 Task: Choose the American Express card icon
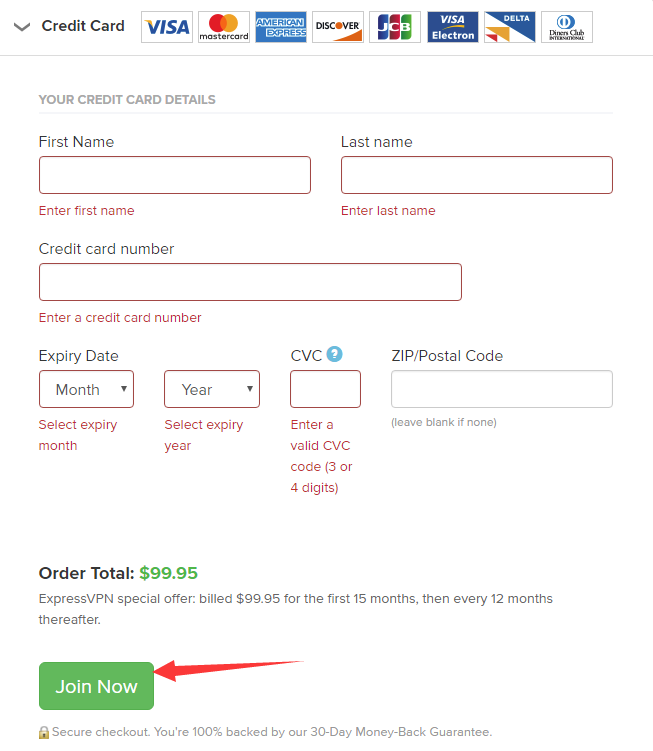[x=281, y=27]
